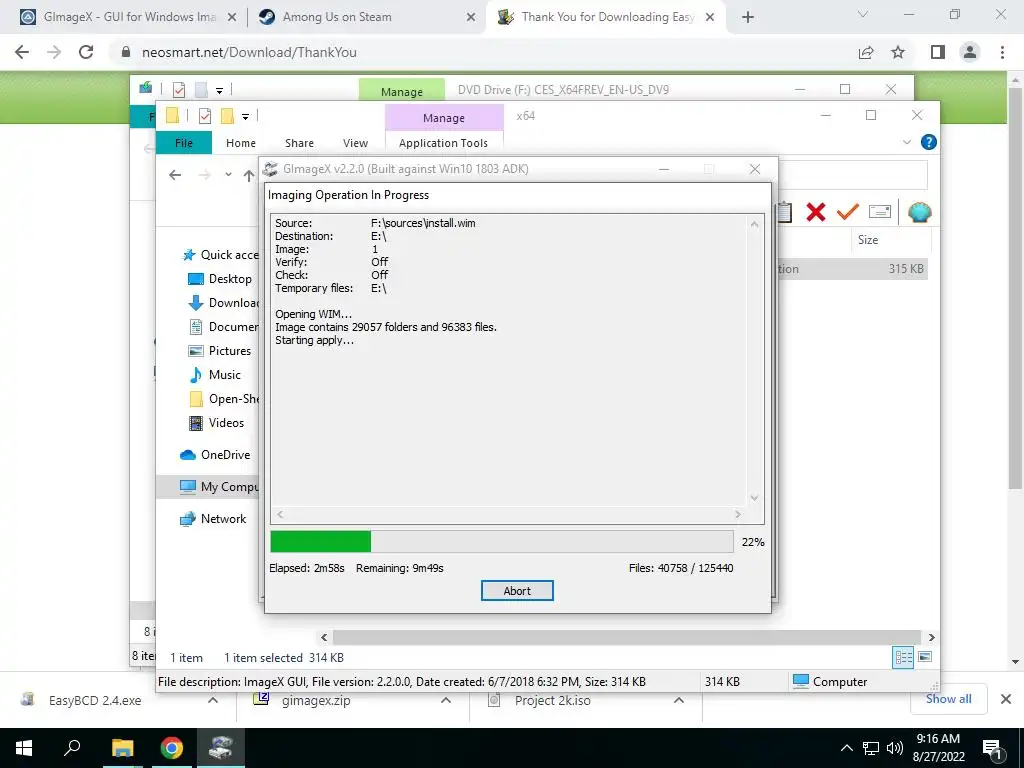Click the Rename icon in ribbon
Viewport: 1024px width, 768px height.
click(880, 212)
